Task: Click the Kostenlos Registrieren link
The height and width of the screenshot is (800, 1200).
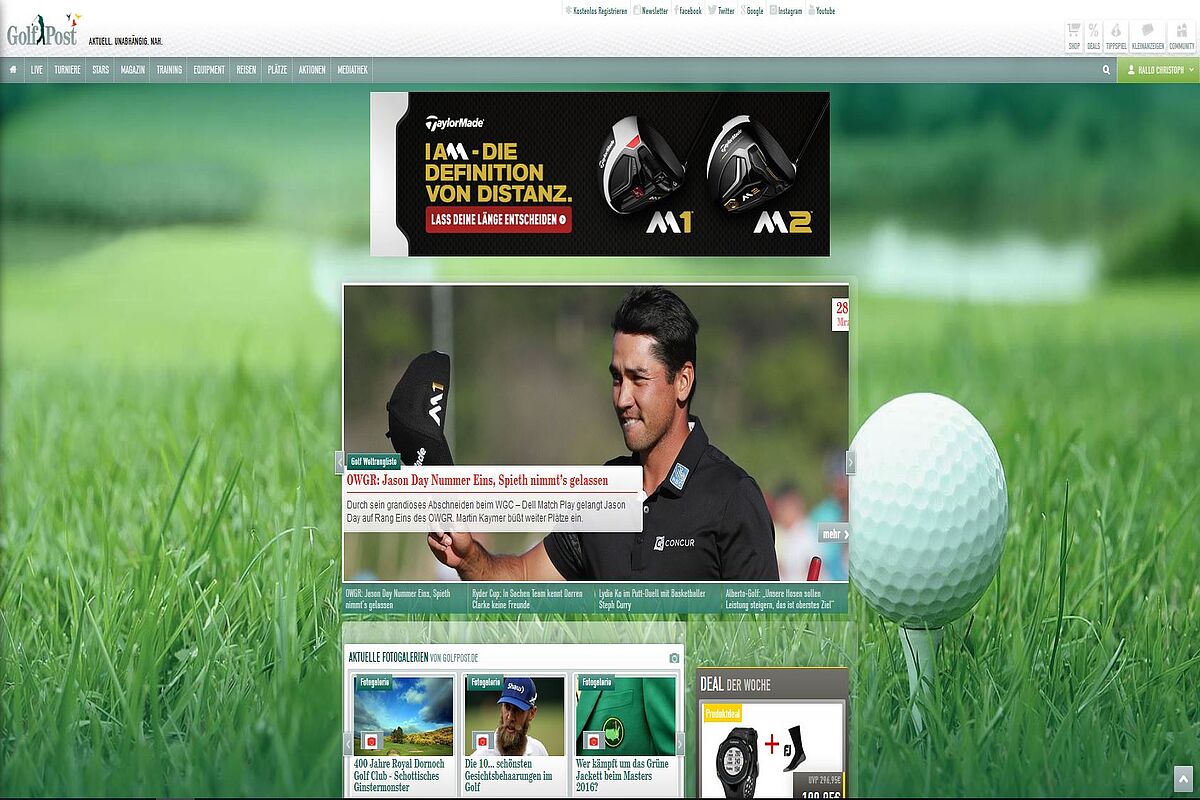Action: 597,11
